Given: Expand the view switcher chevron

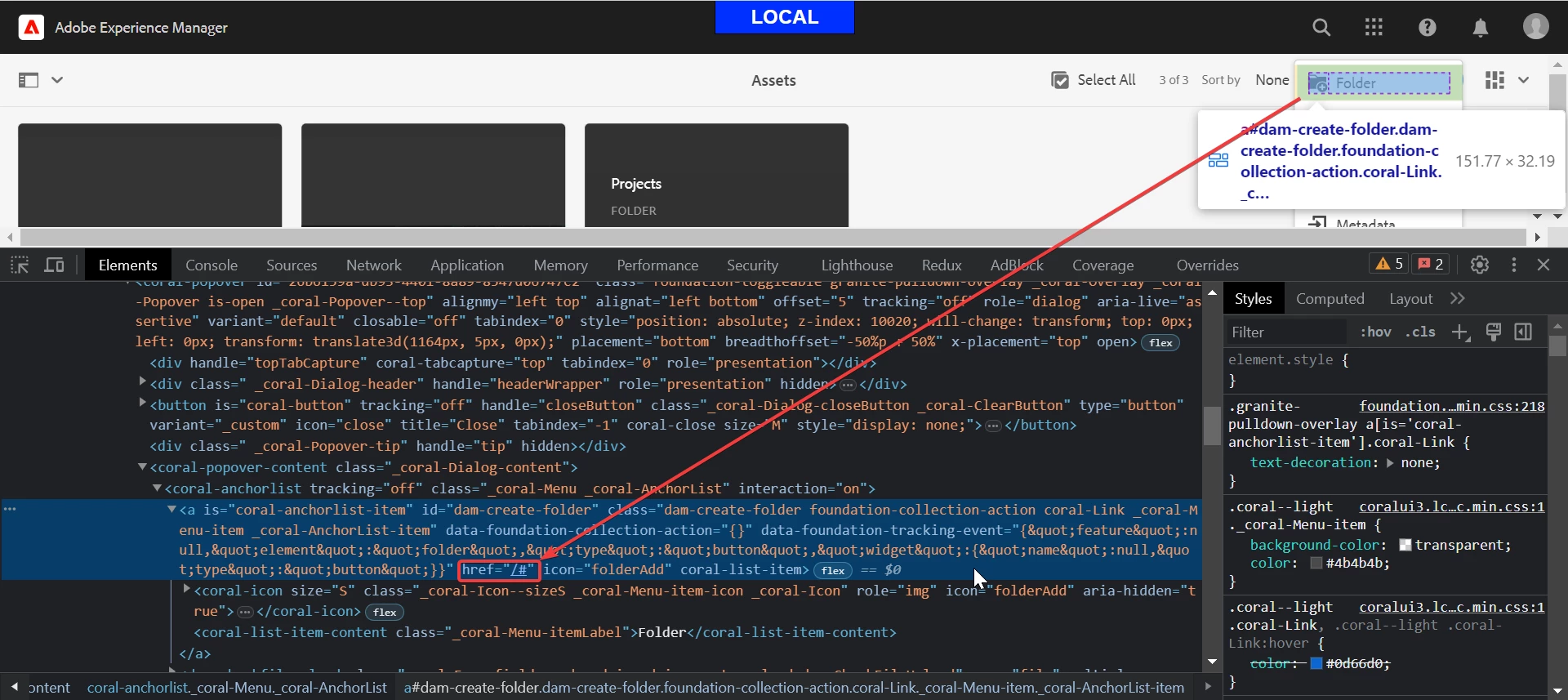Looking at the screenshot, I should [x=1523, y=80].
